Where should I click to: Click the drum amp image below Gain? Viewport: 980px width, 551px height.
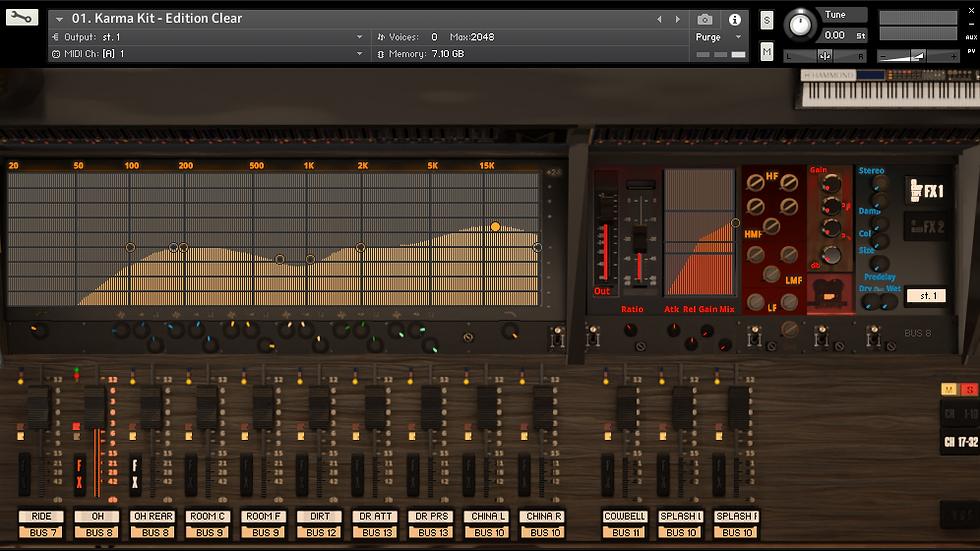coord(830,294)
